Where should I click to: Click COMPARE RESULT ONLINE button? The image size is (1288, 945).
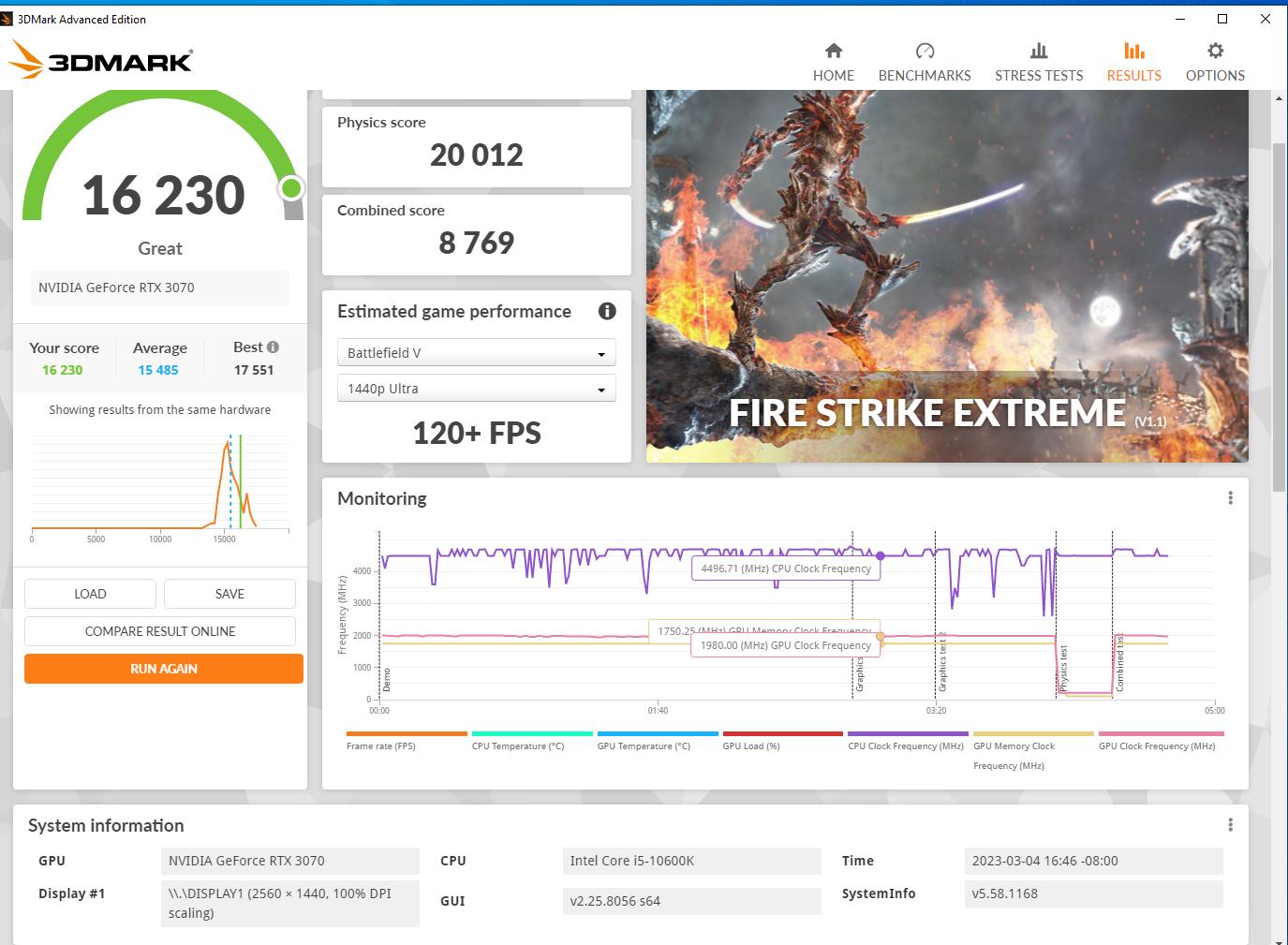(160, 631)
